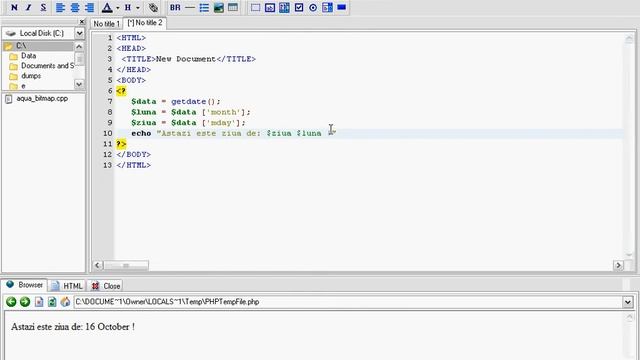Close the file explorer side panel
Screen dimensions: 640x360
[x=82, y=22]
